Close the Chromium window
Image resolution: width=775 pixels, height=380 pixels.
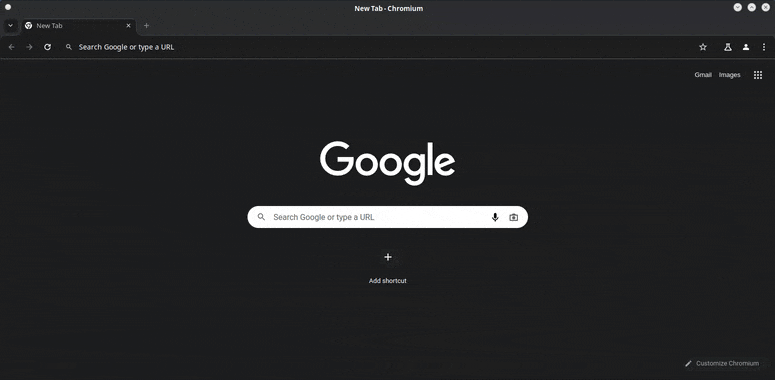(x=766, y=7)
